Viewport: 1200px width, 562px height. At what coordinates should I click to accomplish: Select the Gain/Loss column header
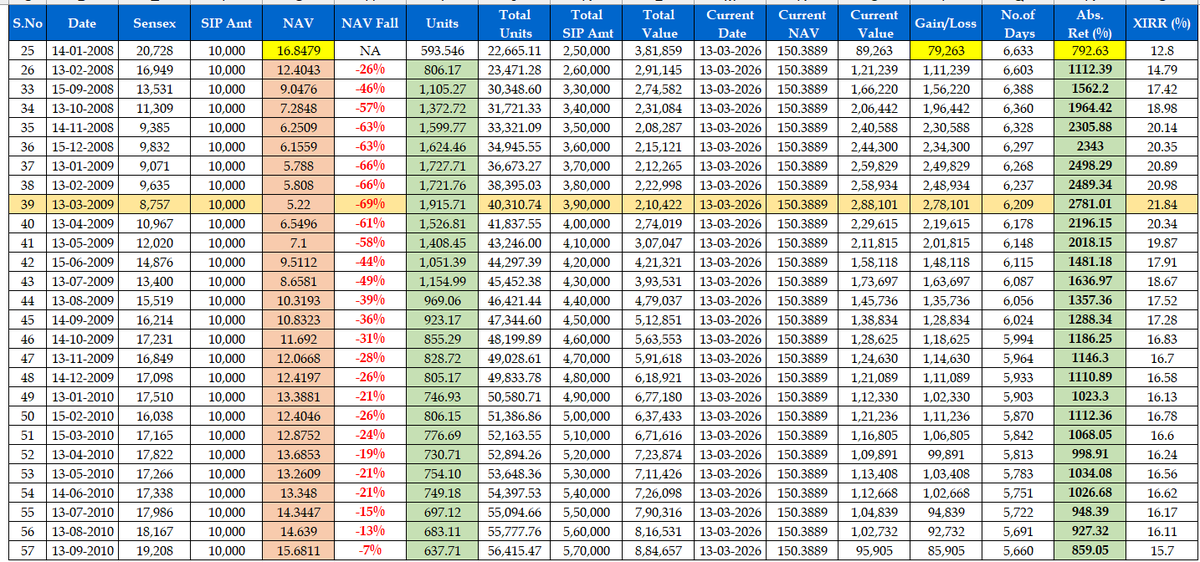tap(945, 24)
